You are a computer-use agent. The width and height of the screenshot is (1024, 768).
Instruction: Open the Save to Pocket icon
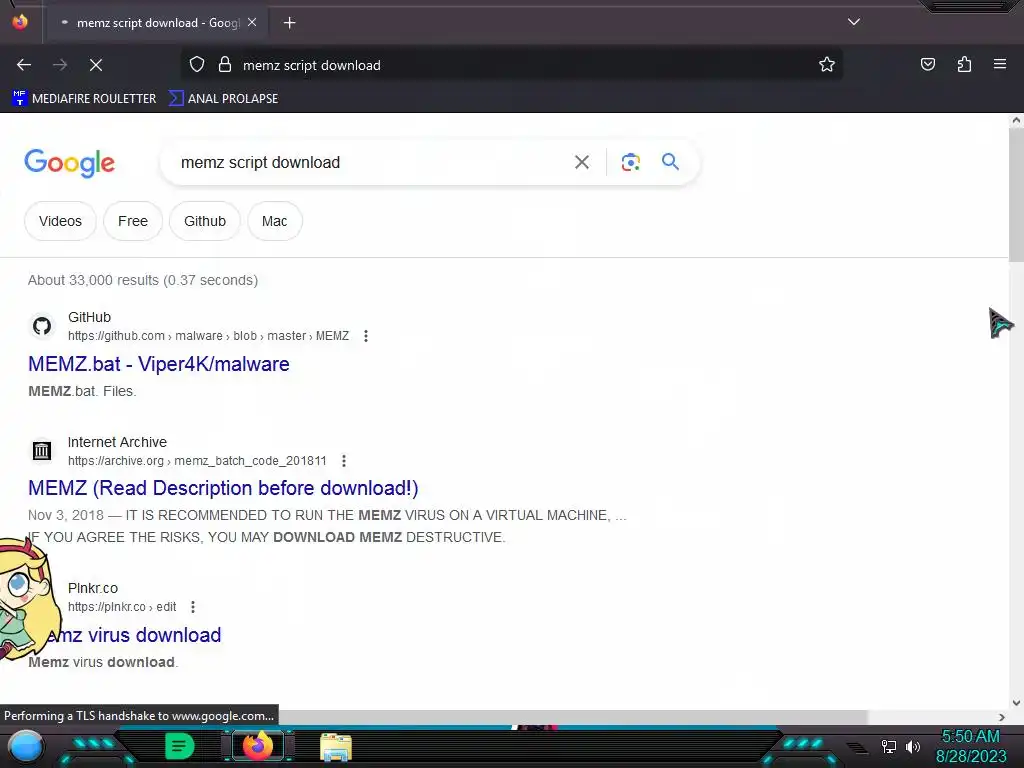point(927,64)
